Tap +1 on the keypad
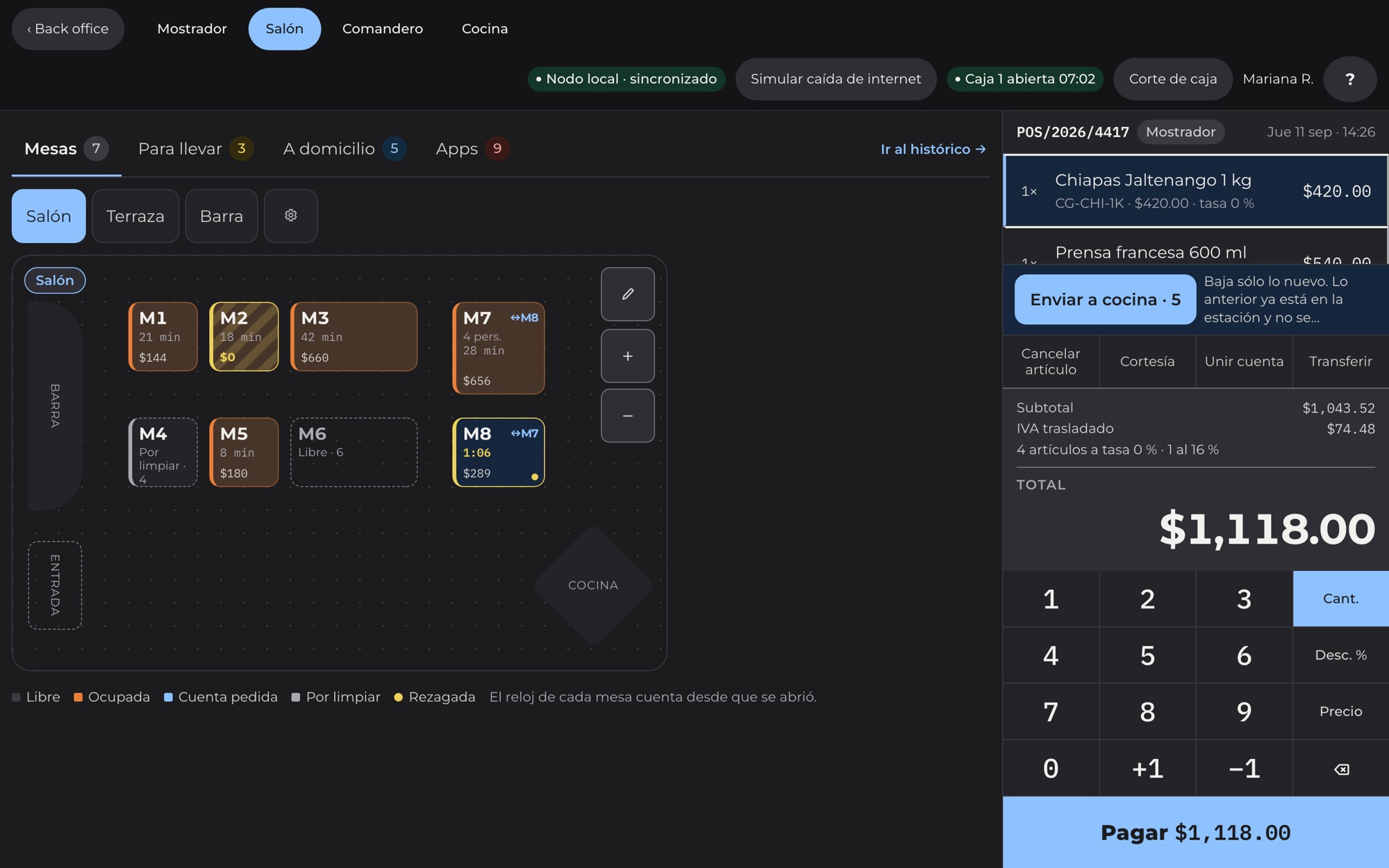Viewport: 1389px width, 868px height. tap(1147, 768)
